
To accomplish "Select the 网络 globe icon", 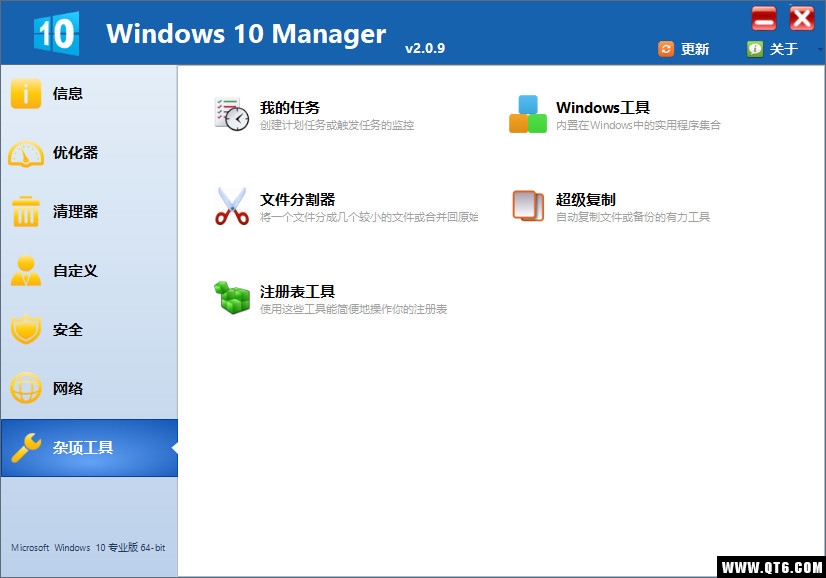I will [x=26, y=388].
